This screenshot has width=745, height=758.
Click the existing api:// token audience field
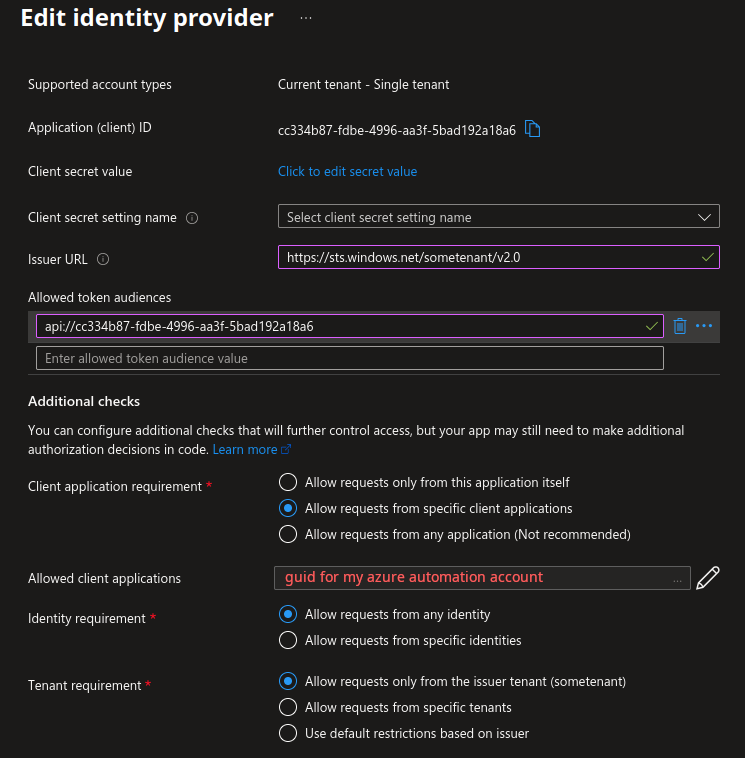coord(340,326)
